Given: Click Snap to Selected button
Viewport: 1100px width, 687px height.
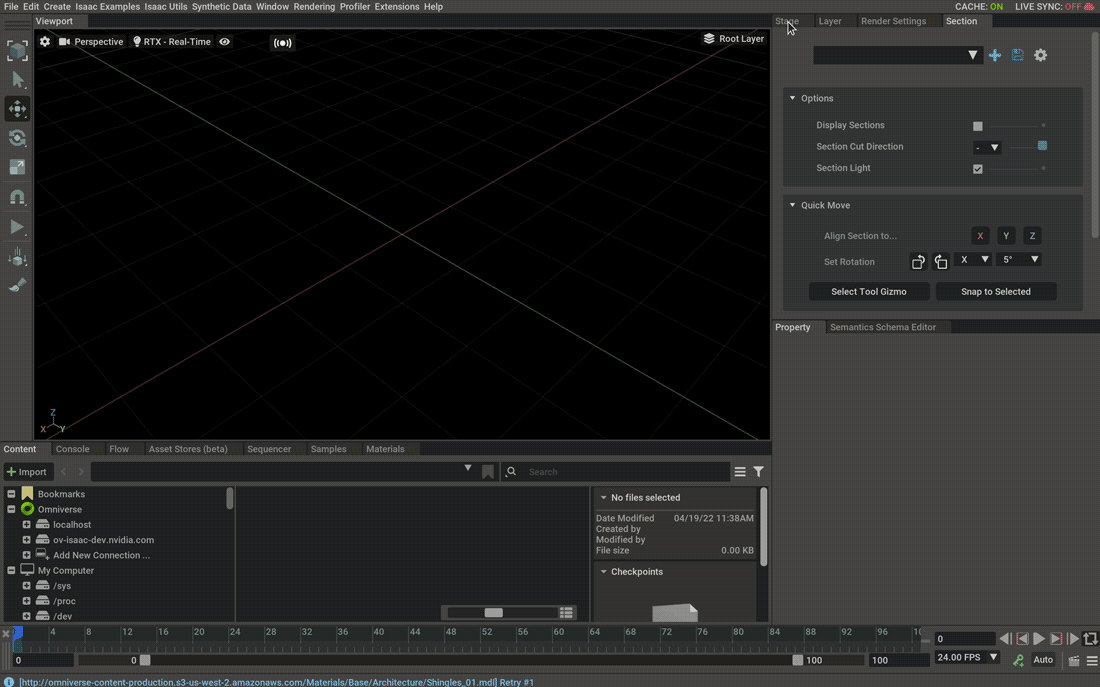Looking at the screenshot, I should [x=995, y=292].
